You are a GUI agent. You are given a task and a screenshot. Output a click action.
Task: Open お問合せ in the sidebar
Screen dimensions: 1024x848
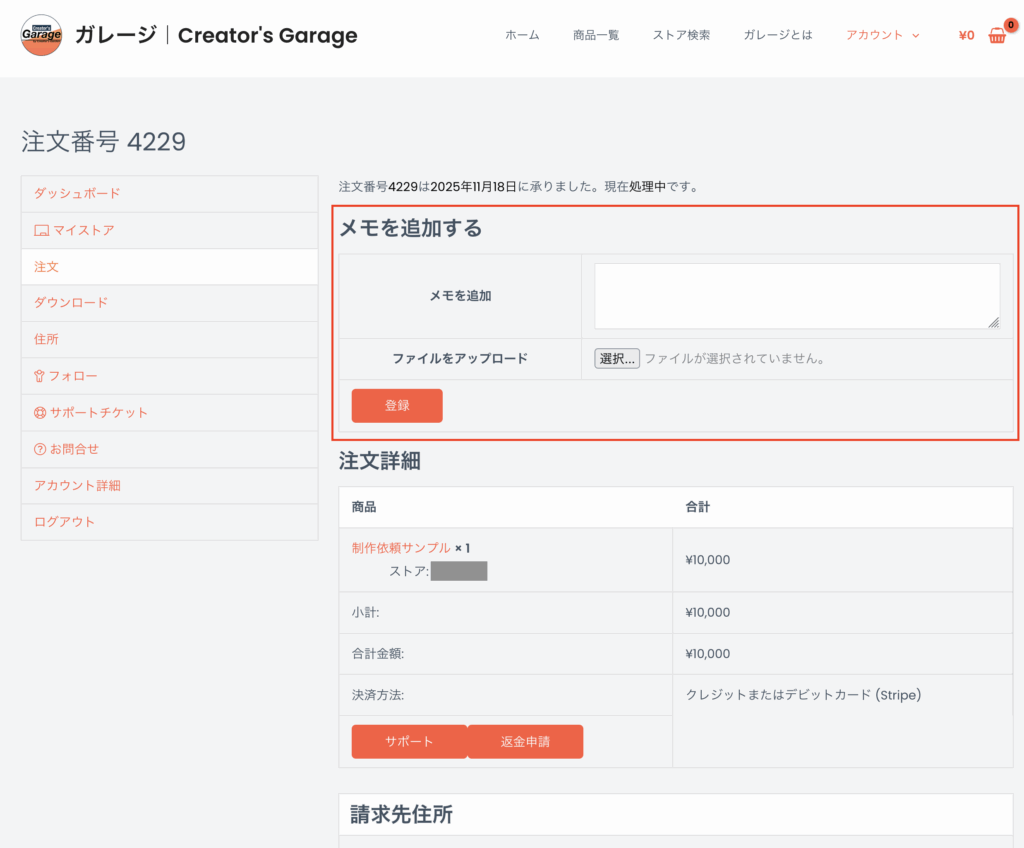tap(74, 449)
